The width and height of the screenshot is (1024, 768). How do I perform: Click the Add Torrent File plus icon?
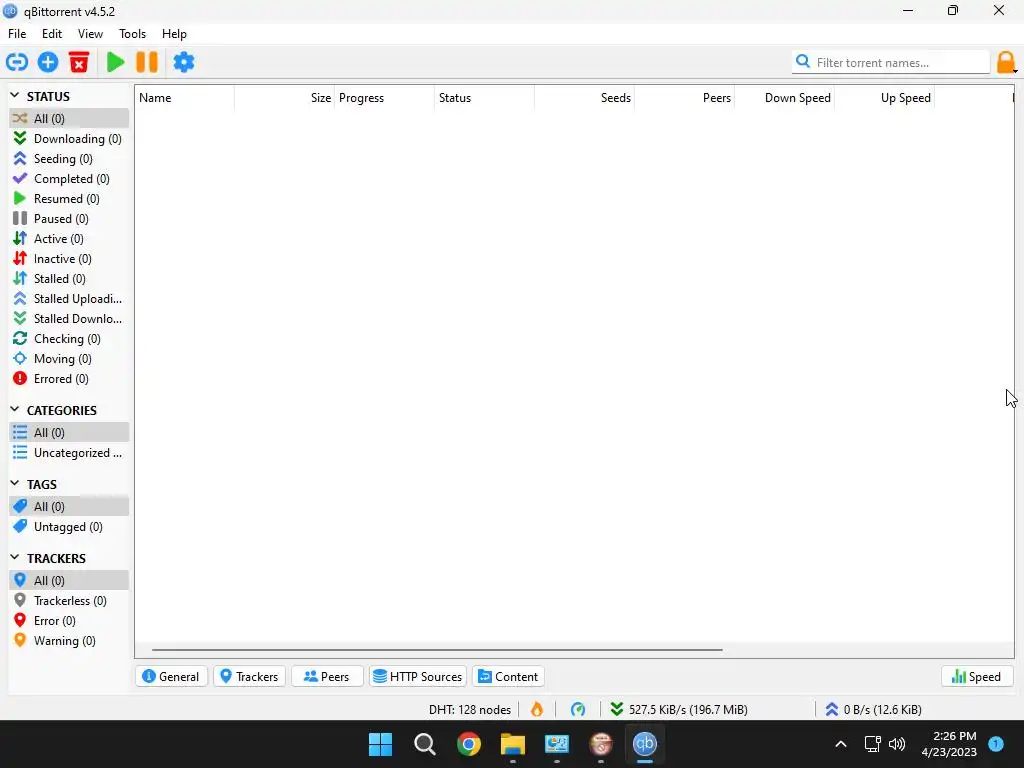point(48,62)
